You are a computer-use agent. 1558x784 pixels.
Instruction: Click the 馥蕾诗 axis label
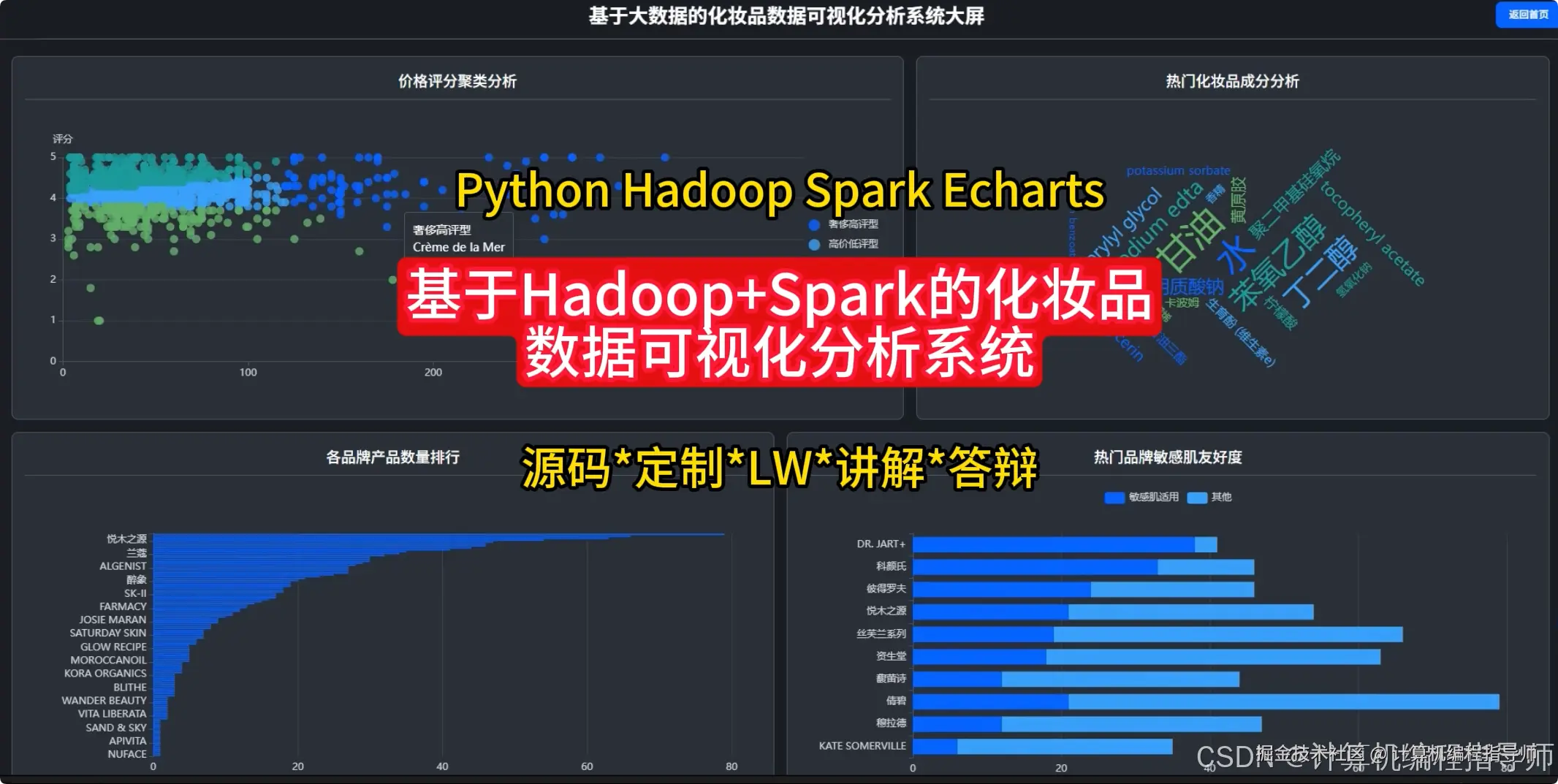(x=891, y=679)
